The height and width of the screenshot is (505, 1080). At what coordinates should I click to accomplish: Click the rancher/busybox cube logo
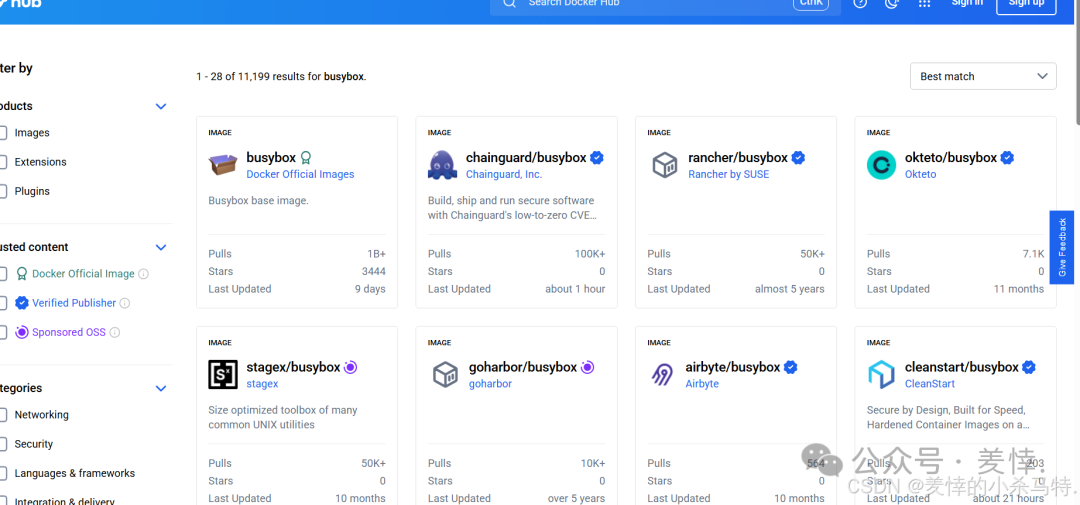coord(665,165)
